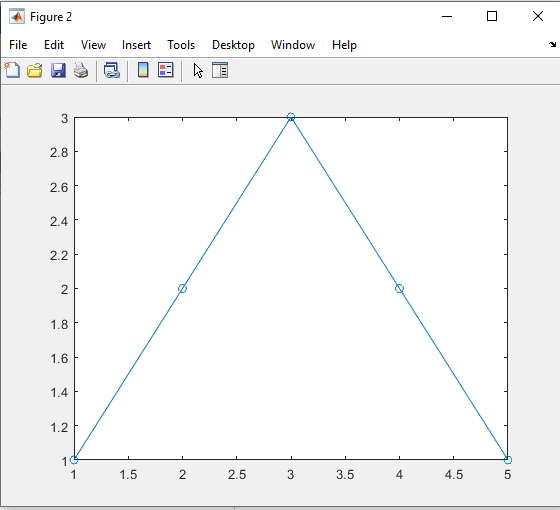560x510 pixels.
Task: Create a new figure with the New icon
Action: pyautogui.click(x=12, y=70)
